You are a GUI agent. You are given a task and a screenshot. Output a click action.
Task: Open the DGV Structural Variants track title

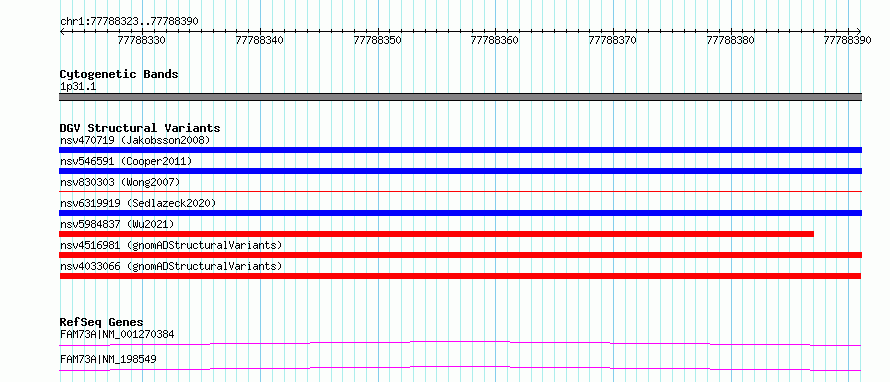tap(140, 128)
